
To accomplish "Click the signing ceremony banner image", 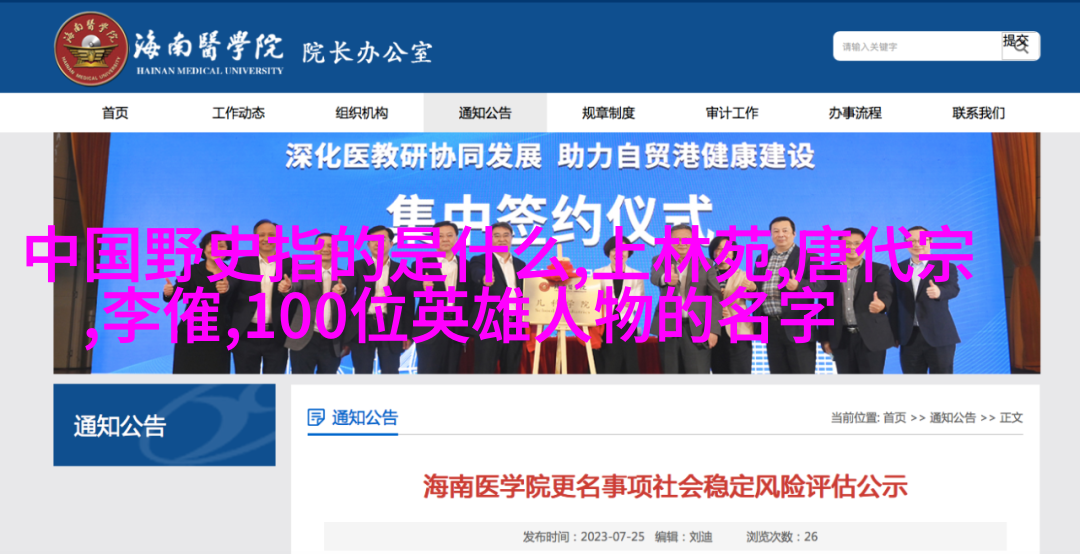I will [x=547, y=253].
